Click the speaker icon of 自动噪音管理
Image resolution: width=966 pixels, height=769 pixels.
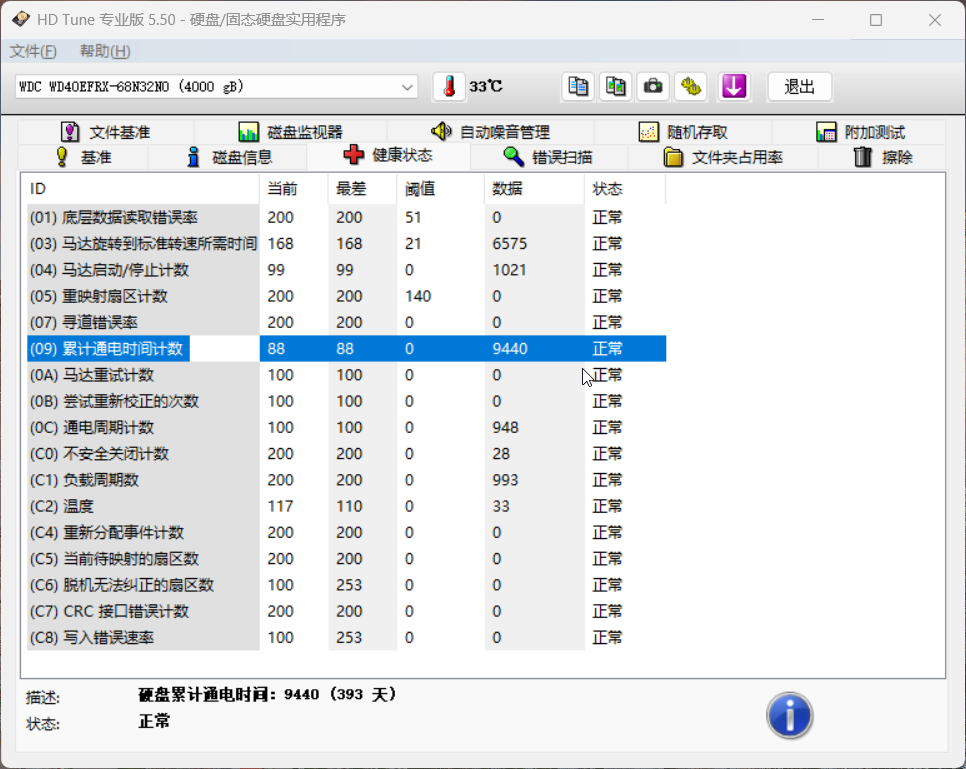(441, 131)
